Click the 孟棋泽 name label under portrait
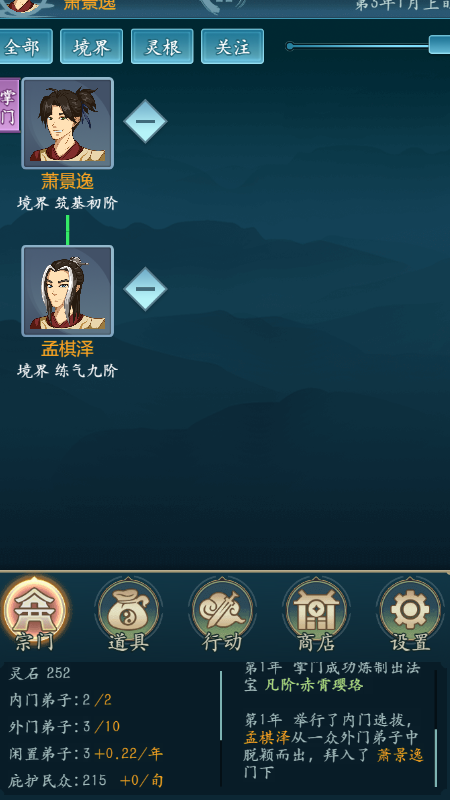 tap(67, 349)
